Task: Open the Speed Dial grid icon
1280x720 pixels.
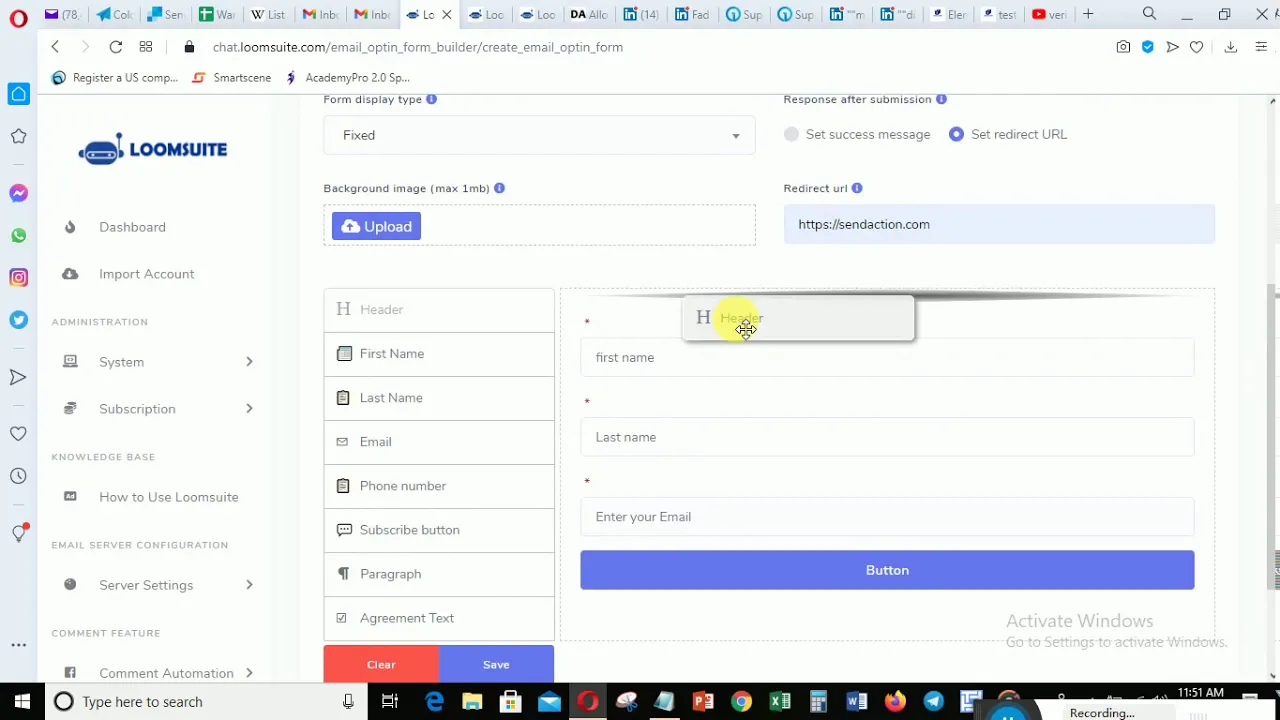Action: [x=146, y=47]
